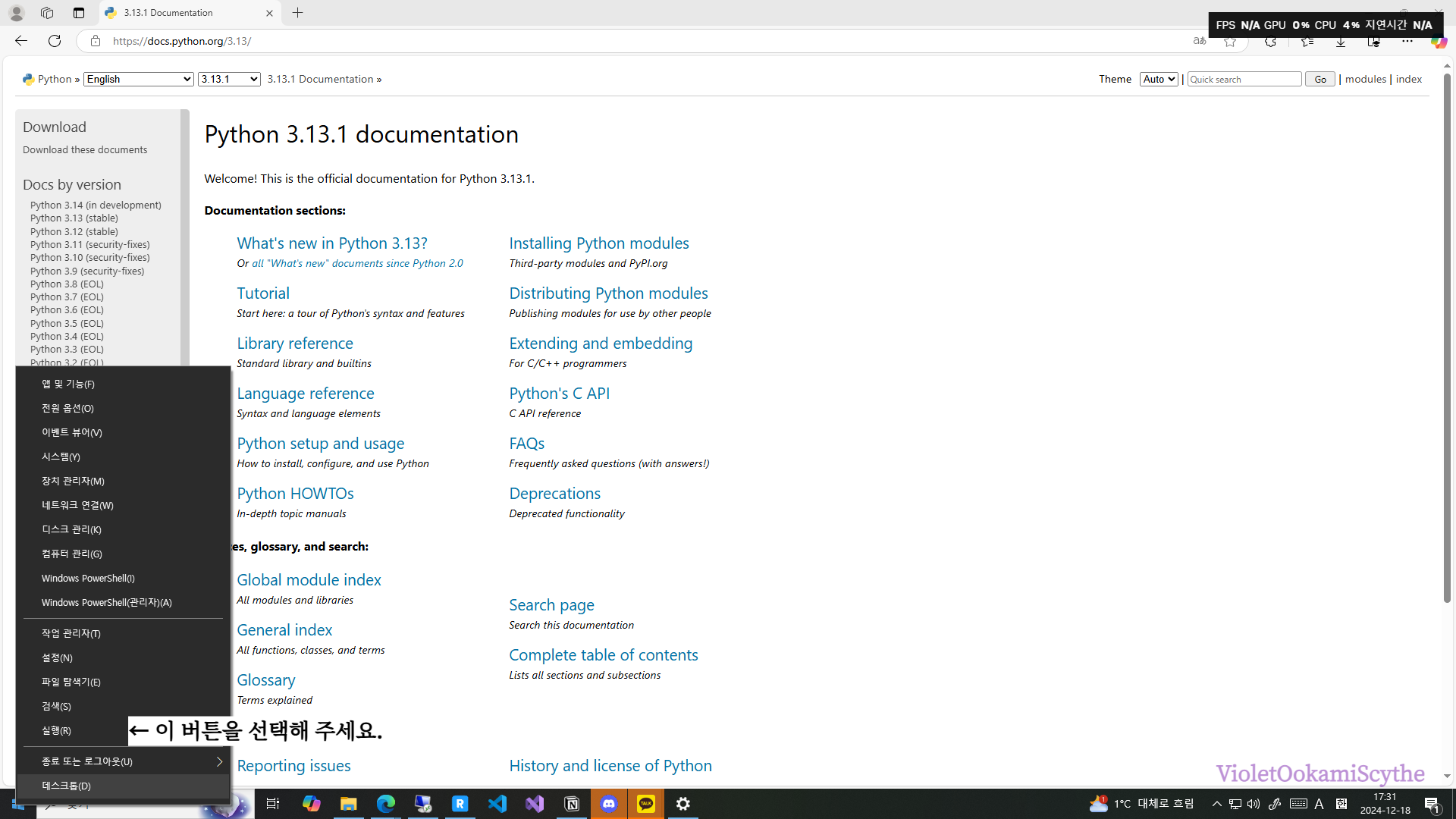Open the Edge profile avatar icon
Viewport: 1456px width, 819px height.
point(16,13)
